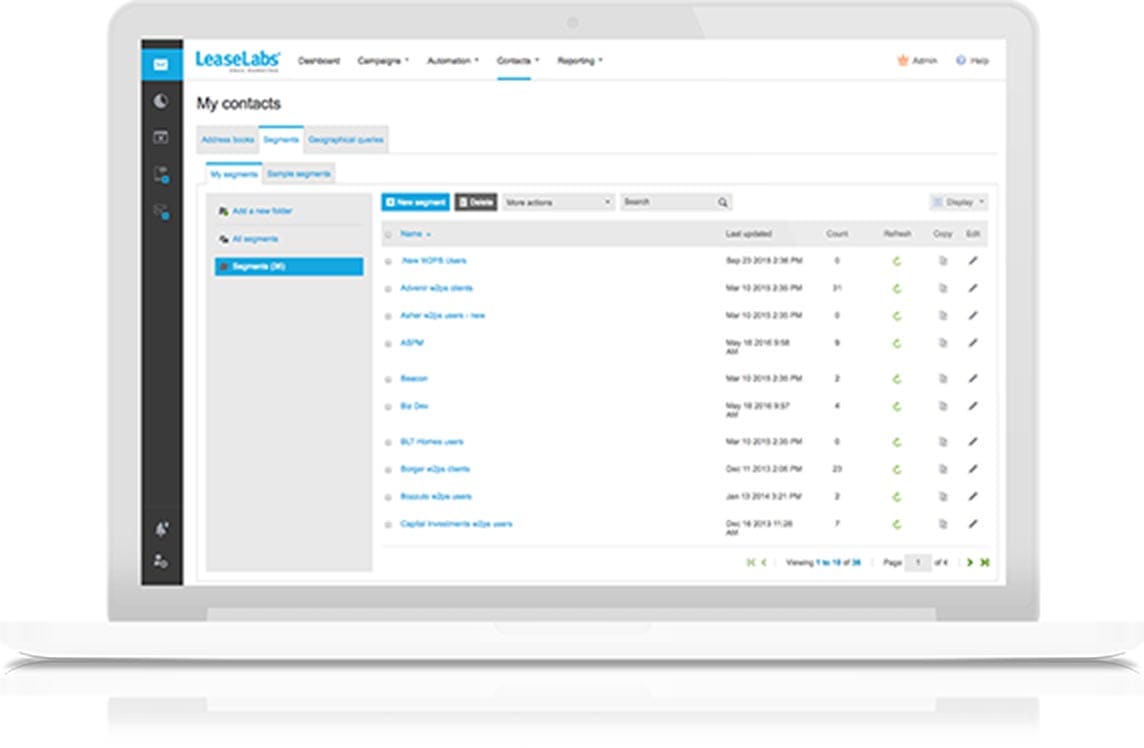This screenshot has height=748, width=1144.
Task: Open the pie chart reporting sidebar icon
Action: pyautogui.click(x=161, y=102)
